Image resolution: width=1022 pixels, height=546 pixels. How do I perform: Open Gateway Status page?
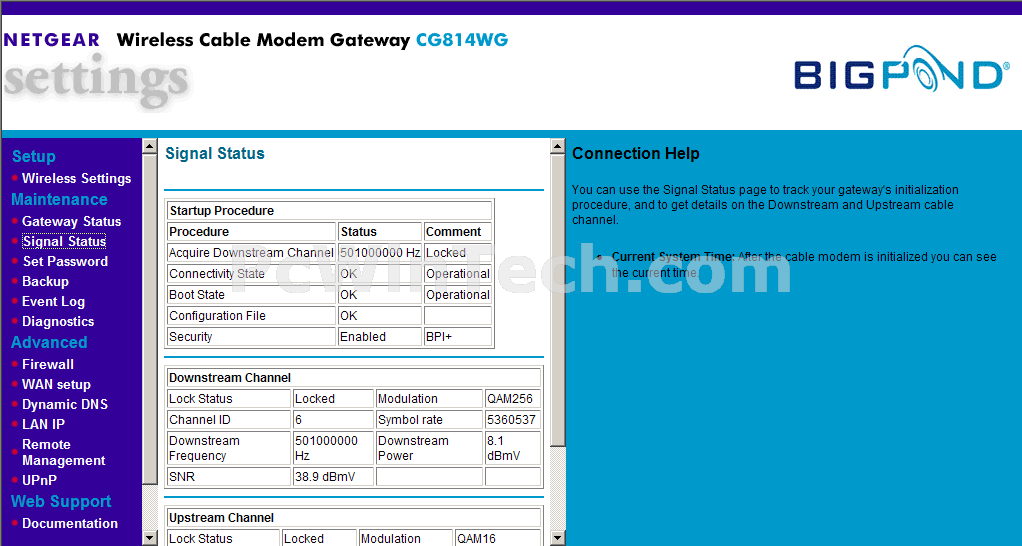coord(71,222)
